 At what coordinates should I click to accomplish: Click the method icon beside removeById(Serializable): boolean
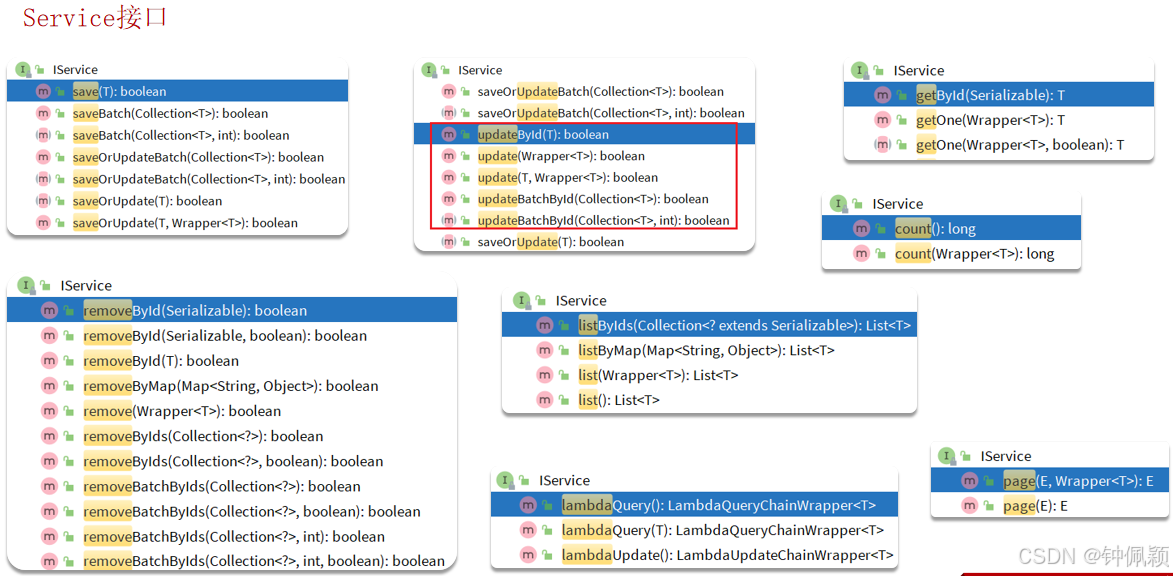click(x=49, y=310)
